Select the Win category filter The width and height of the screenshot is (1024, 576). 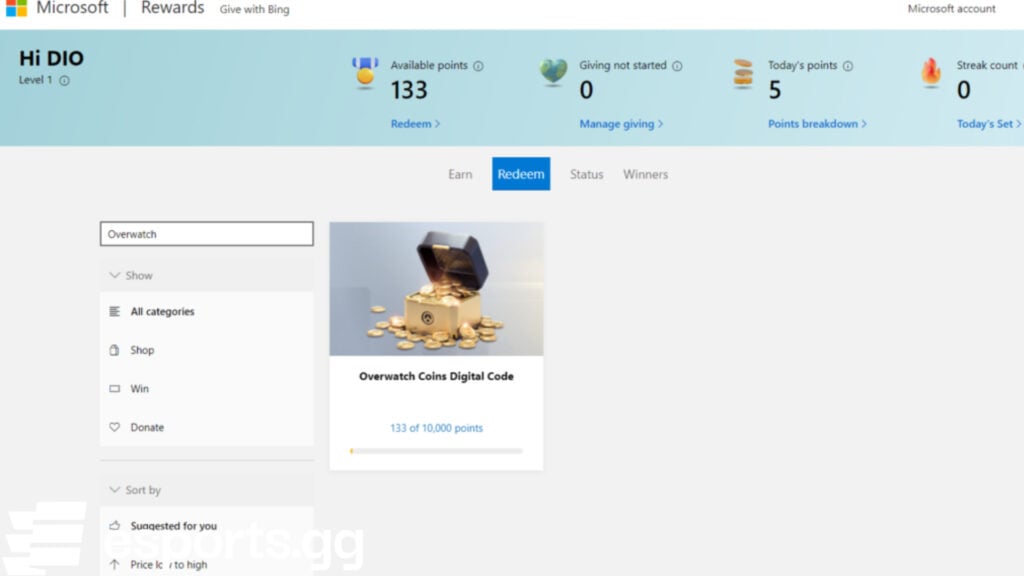coord(140,389)
